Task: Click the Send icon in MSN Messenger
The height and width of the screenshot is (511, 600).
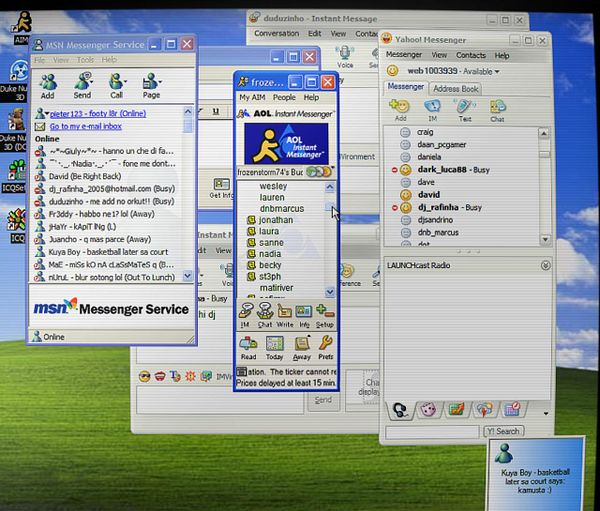Action: tap(82, 86)
